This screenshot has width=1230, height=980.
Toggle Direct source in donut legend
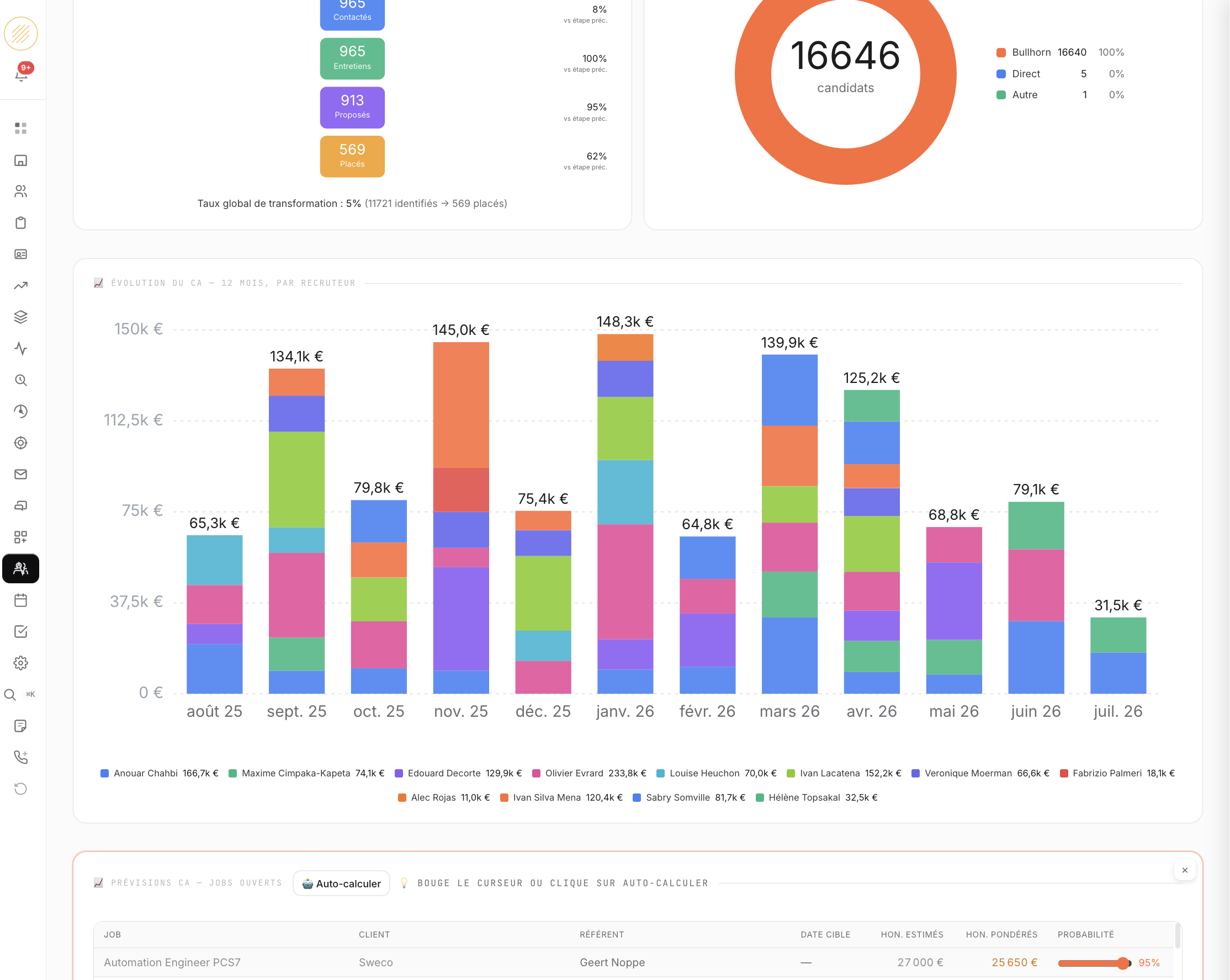(1060, 73)
